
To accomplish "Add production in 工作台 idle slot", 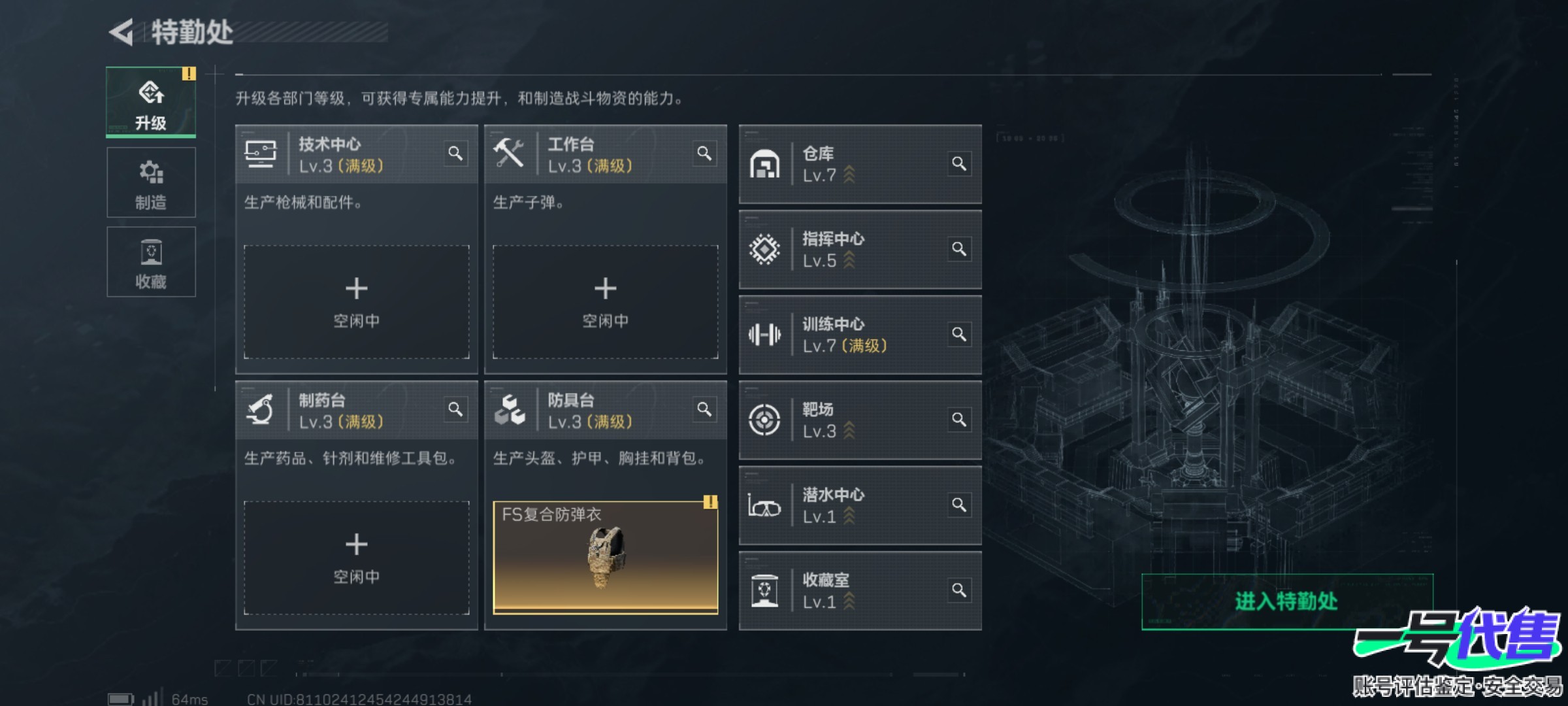I will (606, 302).
